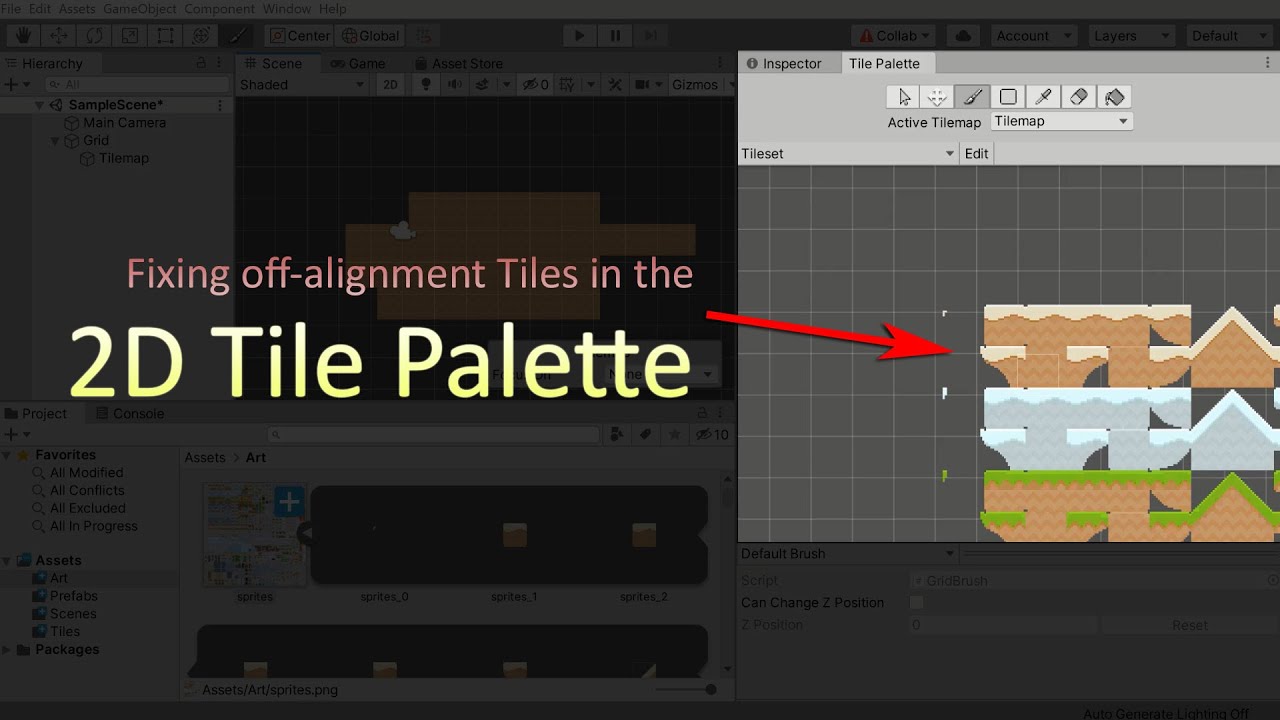Click the Pause button
Image resolution: width=1280 pixels, height=720 pixels.
click(x=615, y=36)
